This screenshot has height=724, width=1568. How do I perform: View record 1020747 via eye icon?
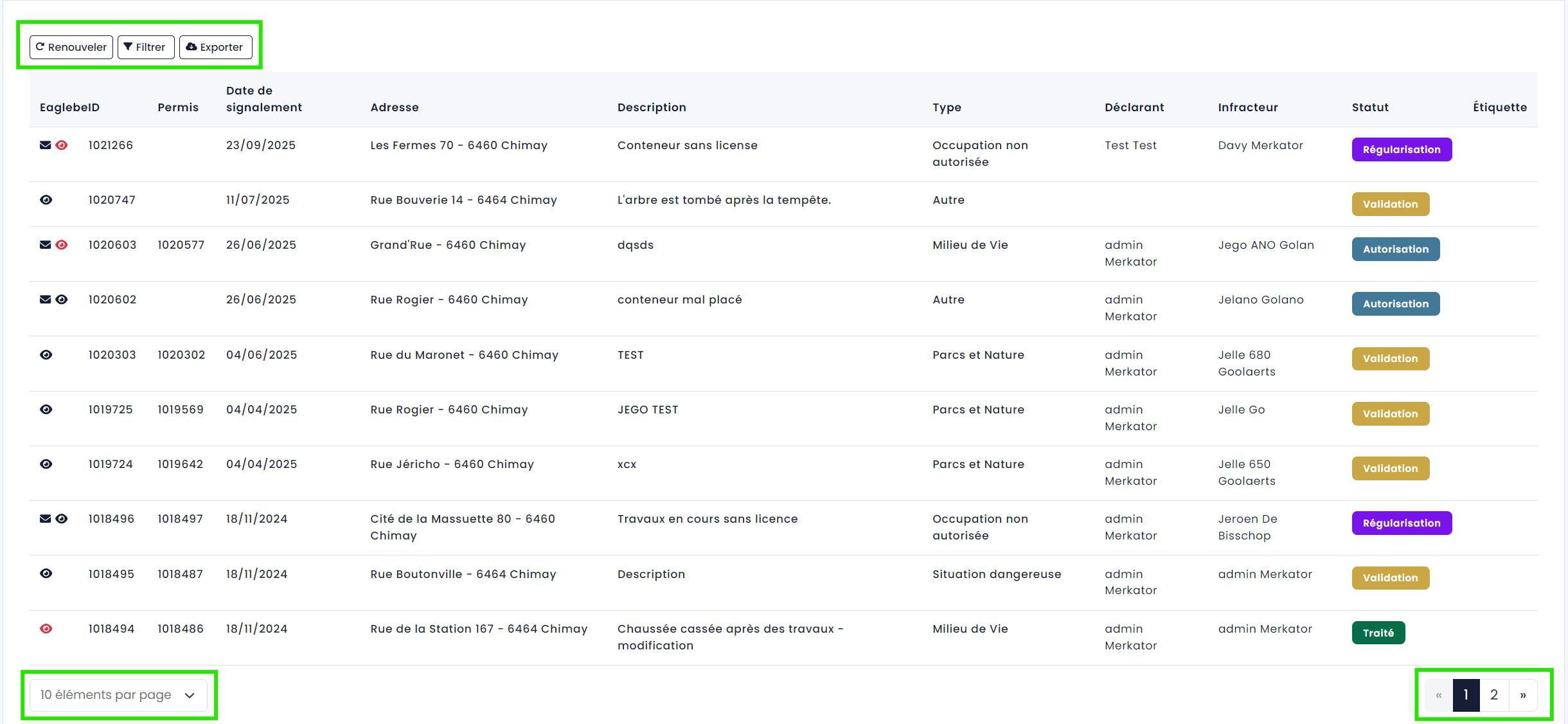point(46,200)
